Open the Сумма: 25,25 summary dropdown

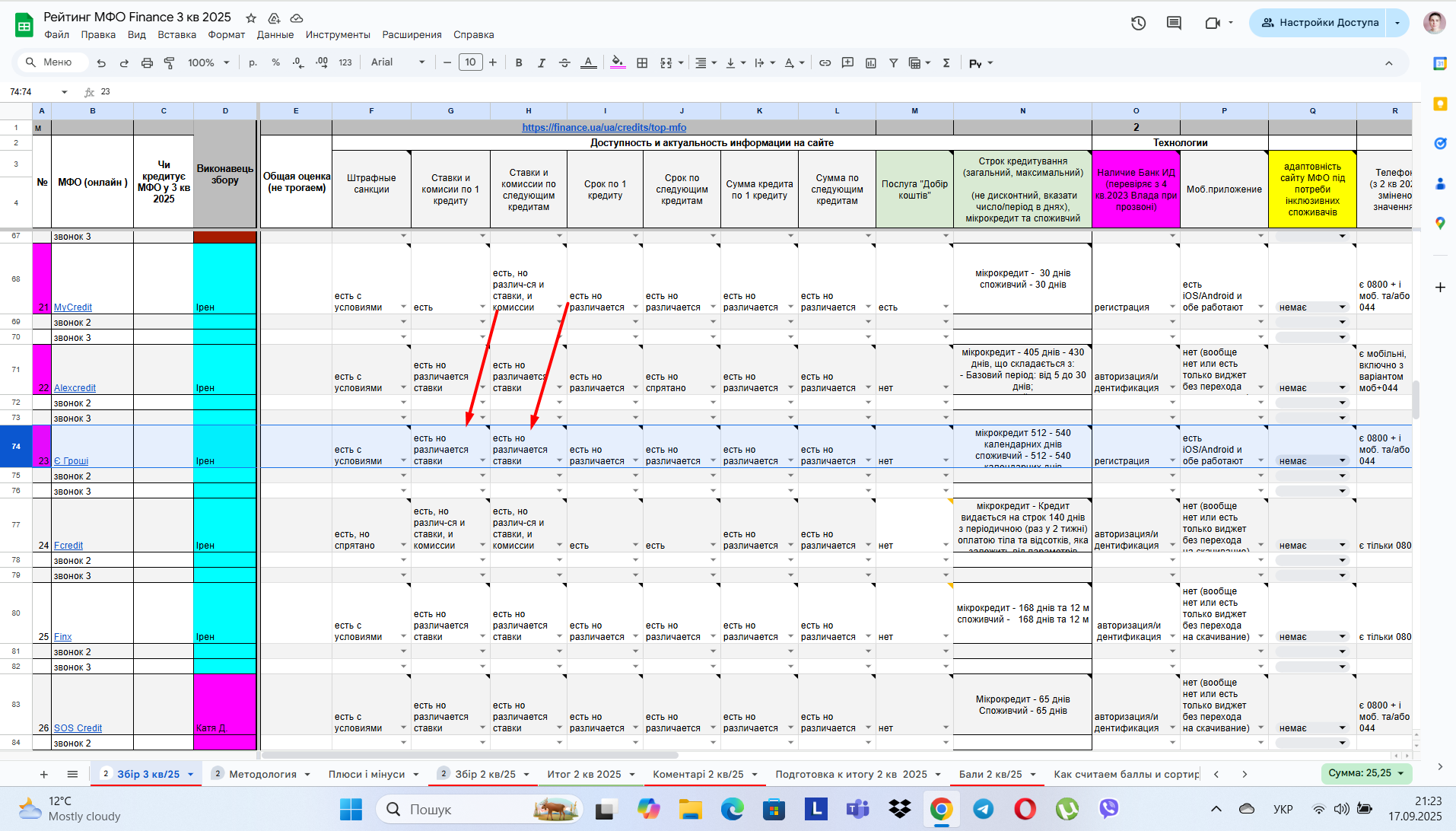(x=1366, y=773)
